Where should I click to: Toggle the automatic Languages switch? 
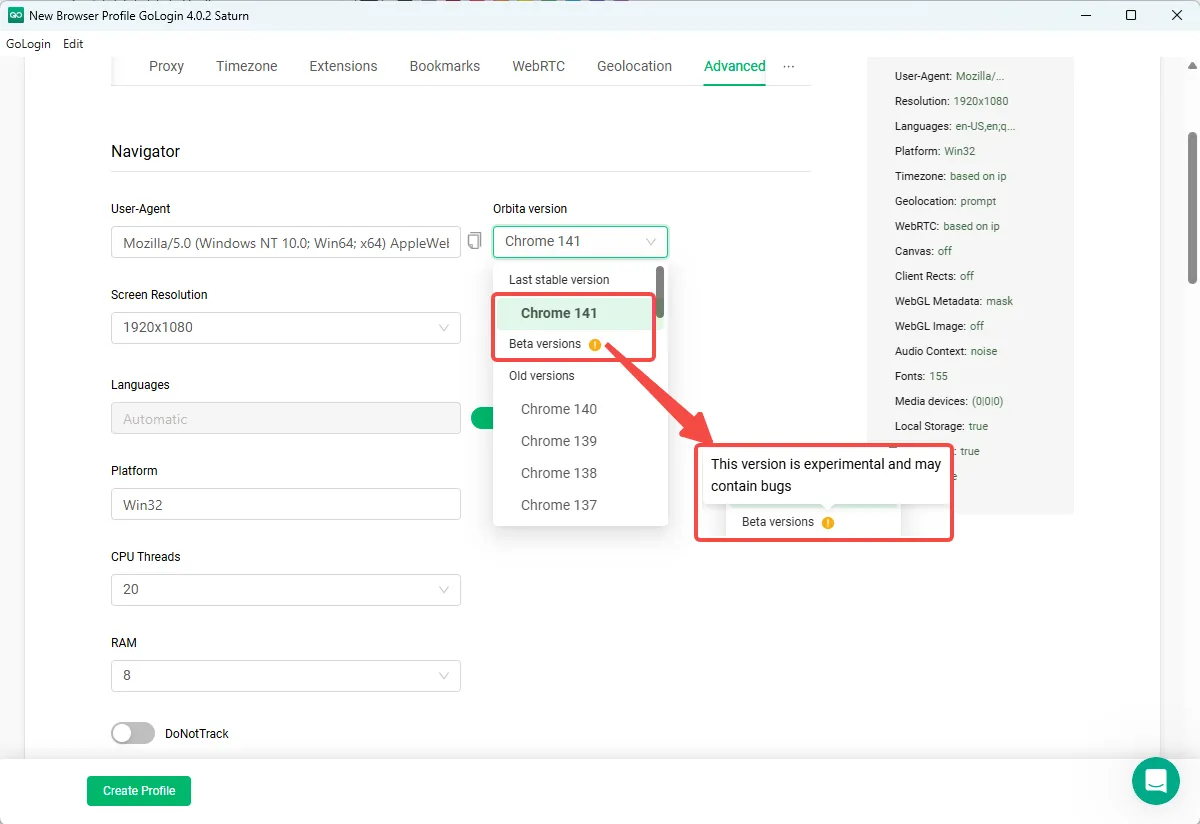[x=481, y=418]
